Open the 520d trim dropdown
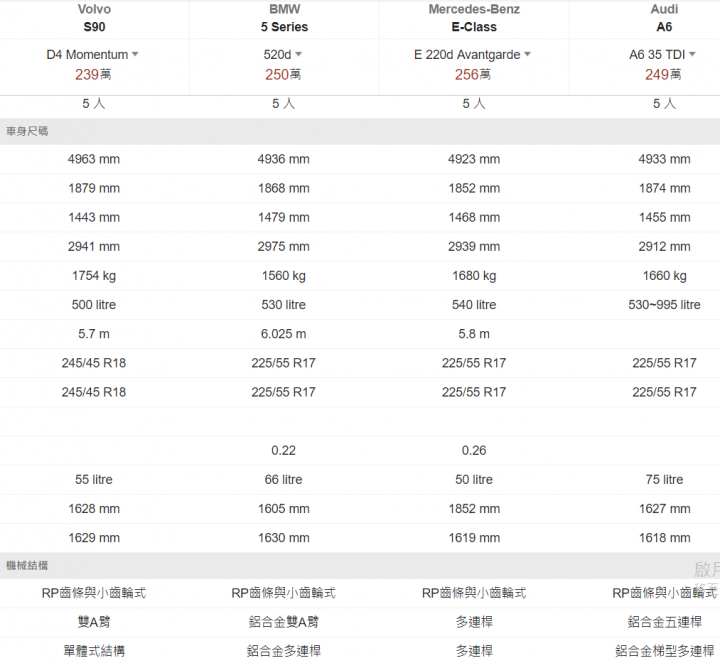 pyautogui.click(x=283, y=55)
